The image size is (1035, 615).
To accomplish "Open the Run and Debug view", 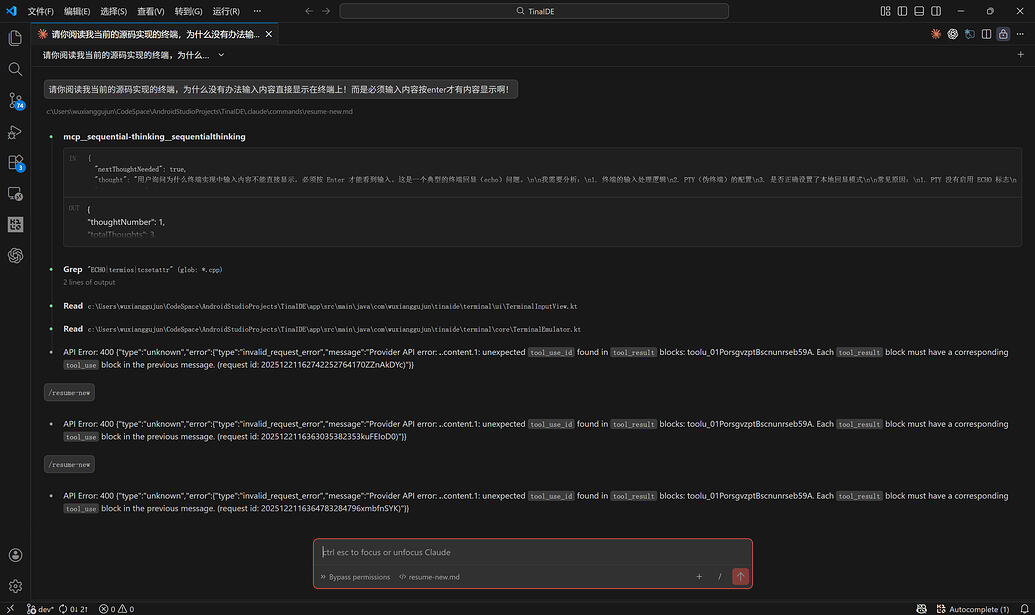I will click(15, 131).
